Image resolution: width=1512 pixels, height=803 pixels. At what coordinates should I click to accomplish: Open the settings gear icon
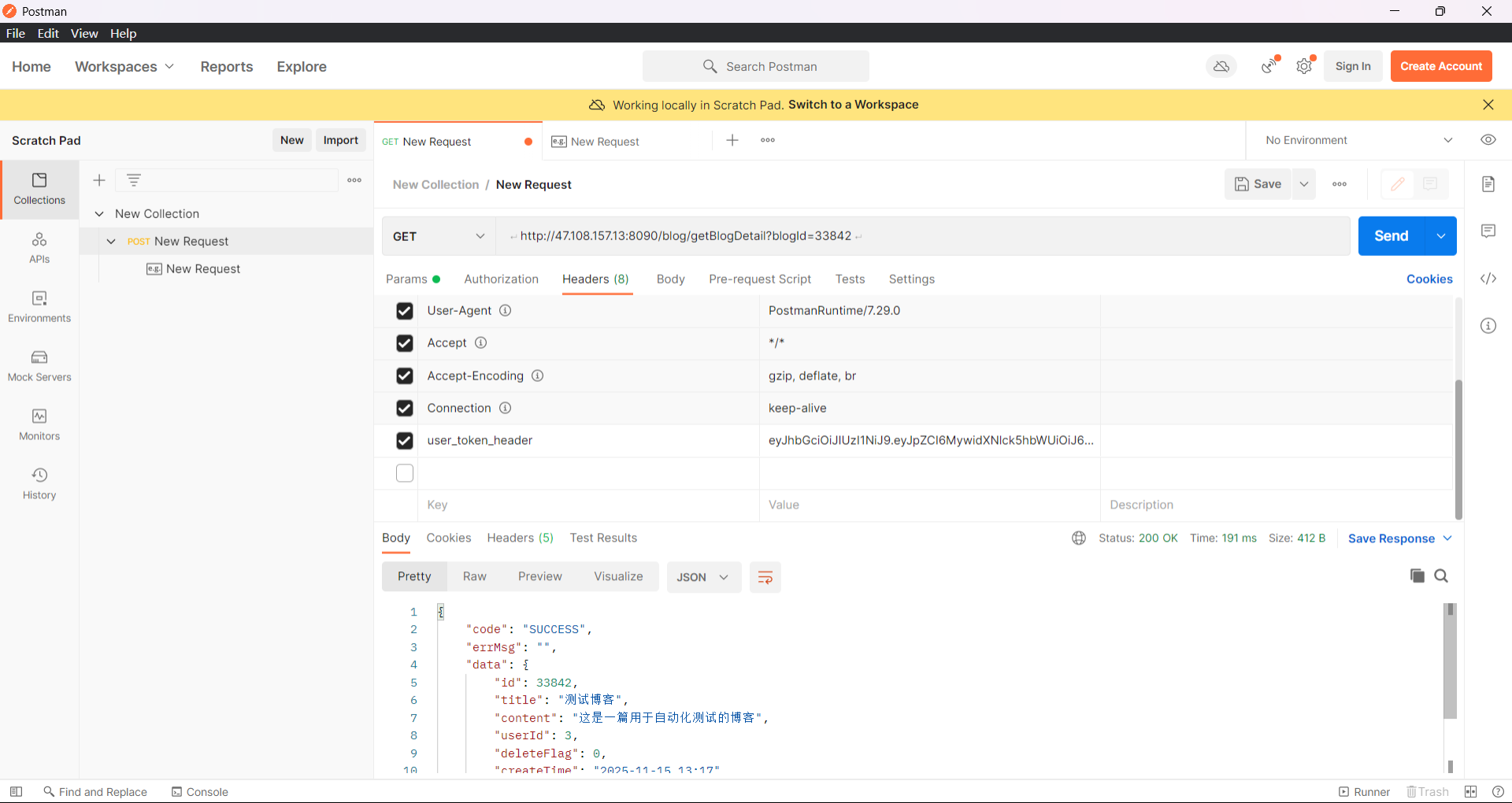tap(1304, 66)
